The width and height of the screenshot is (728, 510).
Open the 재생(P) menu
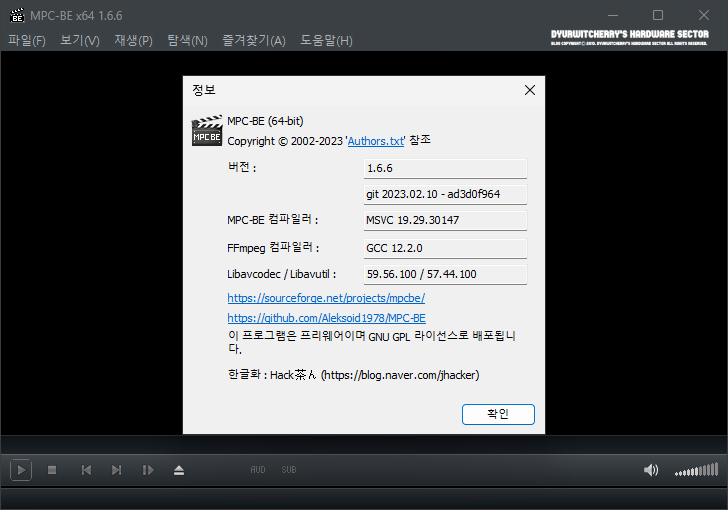(133, 40)
